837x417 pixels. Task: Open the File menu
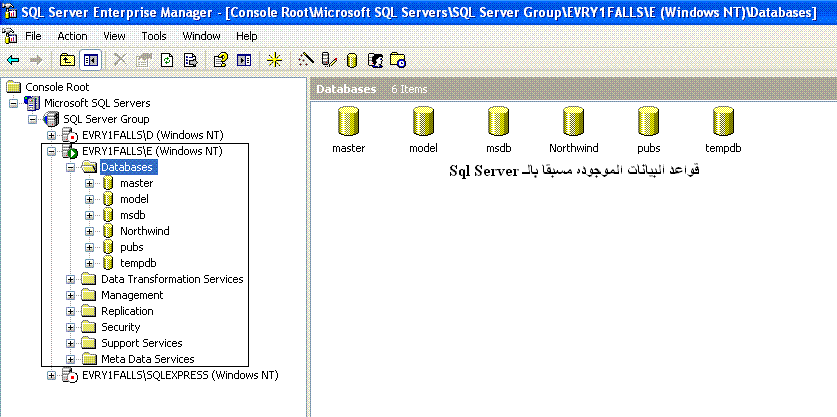(33, 36)
